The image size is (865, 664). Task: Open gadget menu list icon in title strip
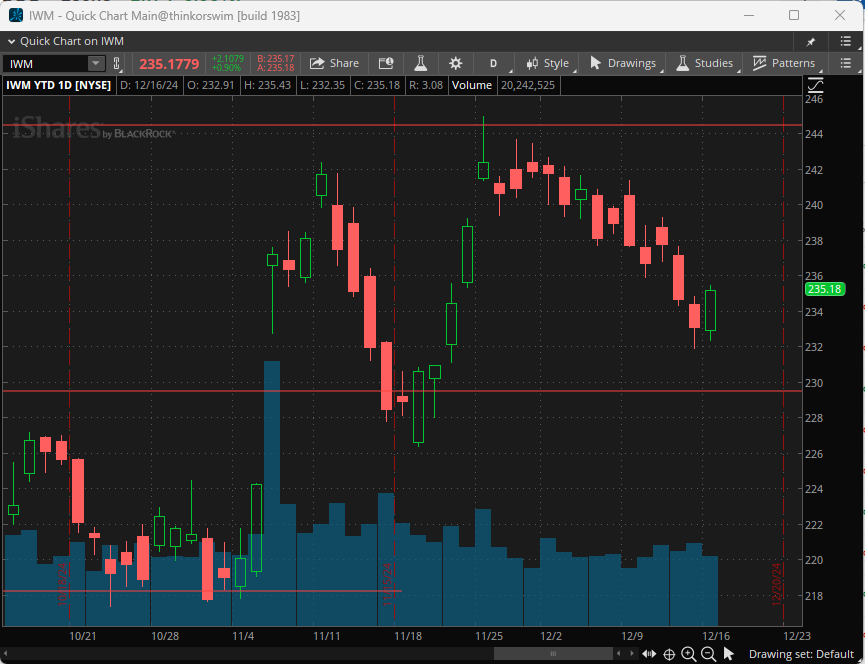(x=845, y=41)
